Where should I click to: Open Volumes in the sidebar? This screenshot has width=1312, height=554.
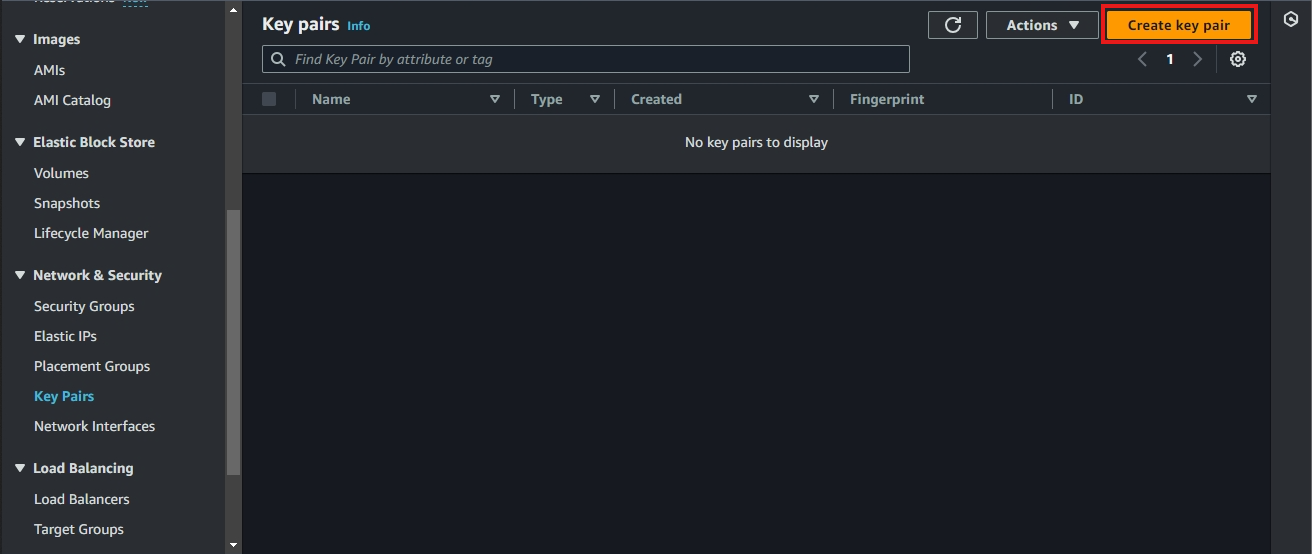pos(61,173)
